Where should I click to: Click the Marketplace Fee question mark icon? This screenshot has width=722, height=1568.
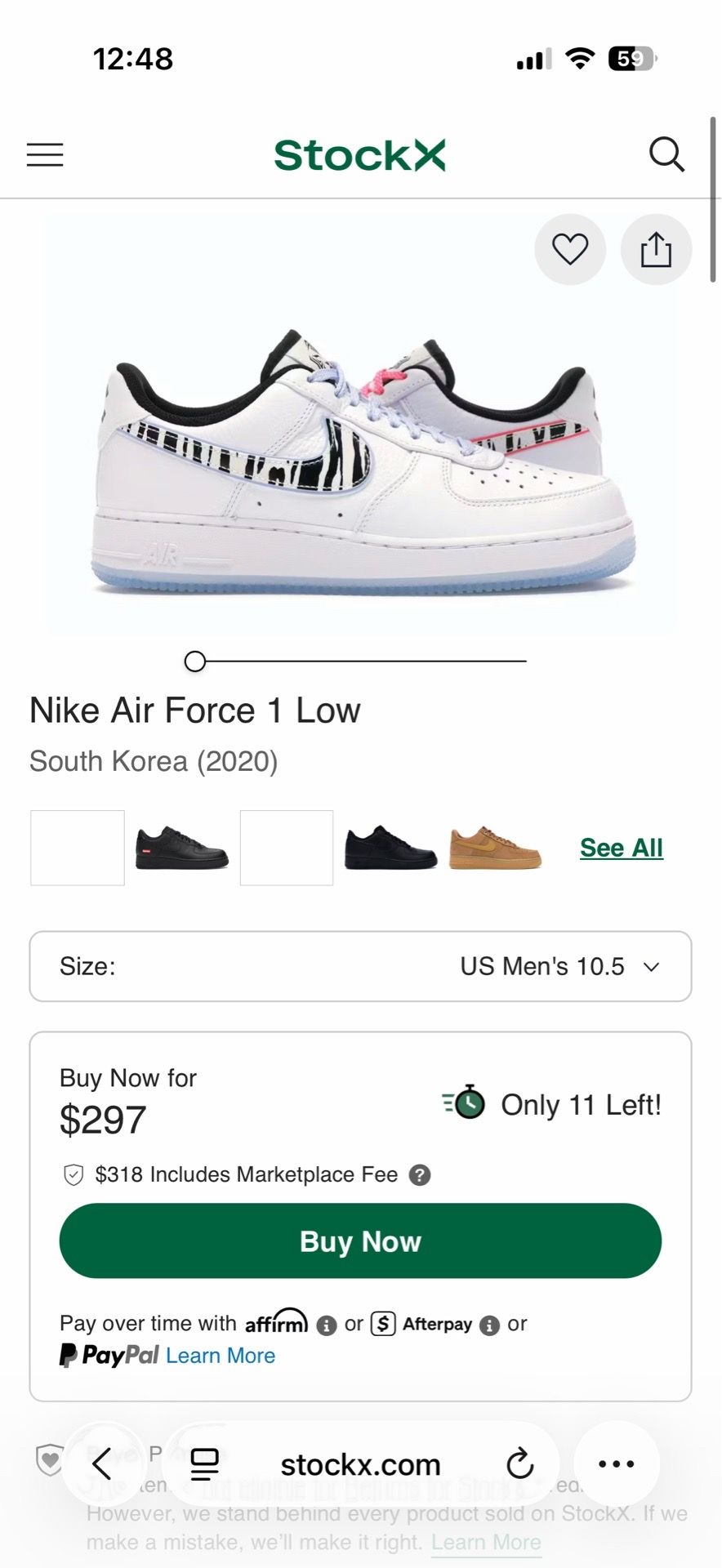tap(420, 1175)
